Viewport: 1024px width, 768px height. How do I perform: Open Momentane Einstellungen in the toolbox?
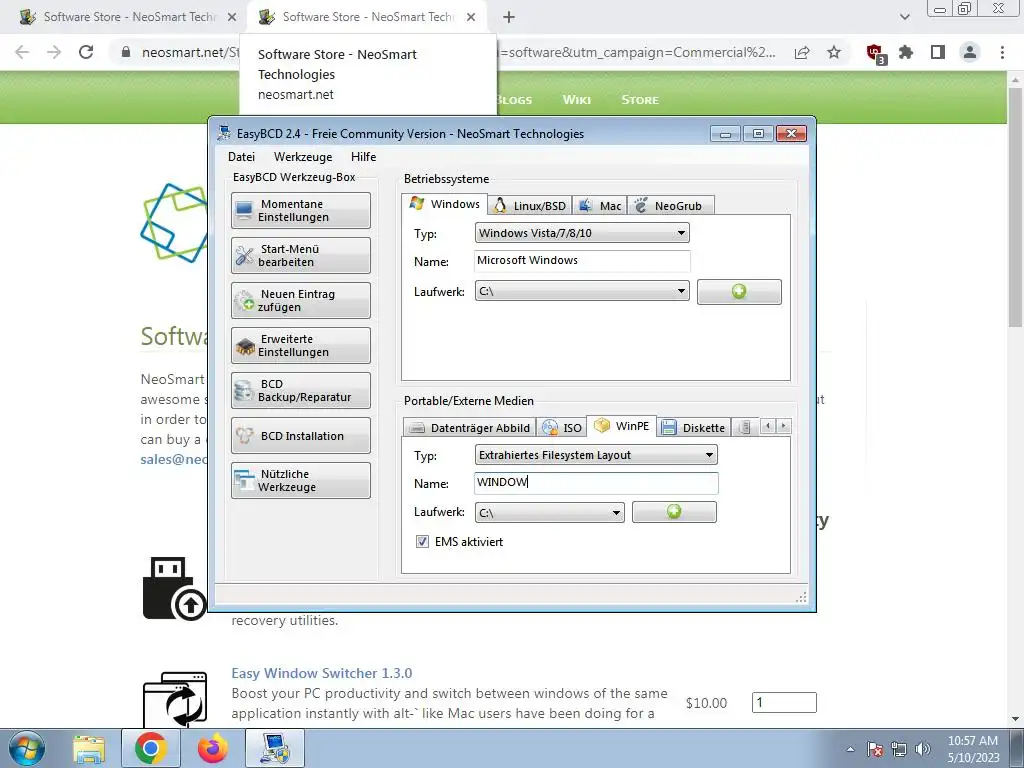pos(300,210)
